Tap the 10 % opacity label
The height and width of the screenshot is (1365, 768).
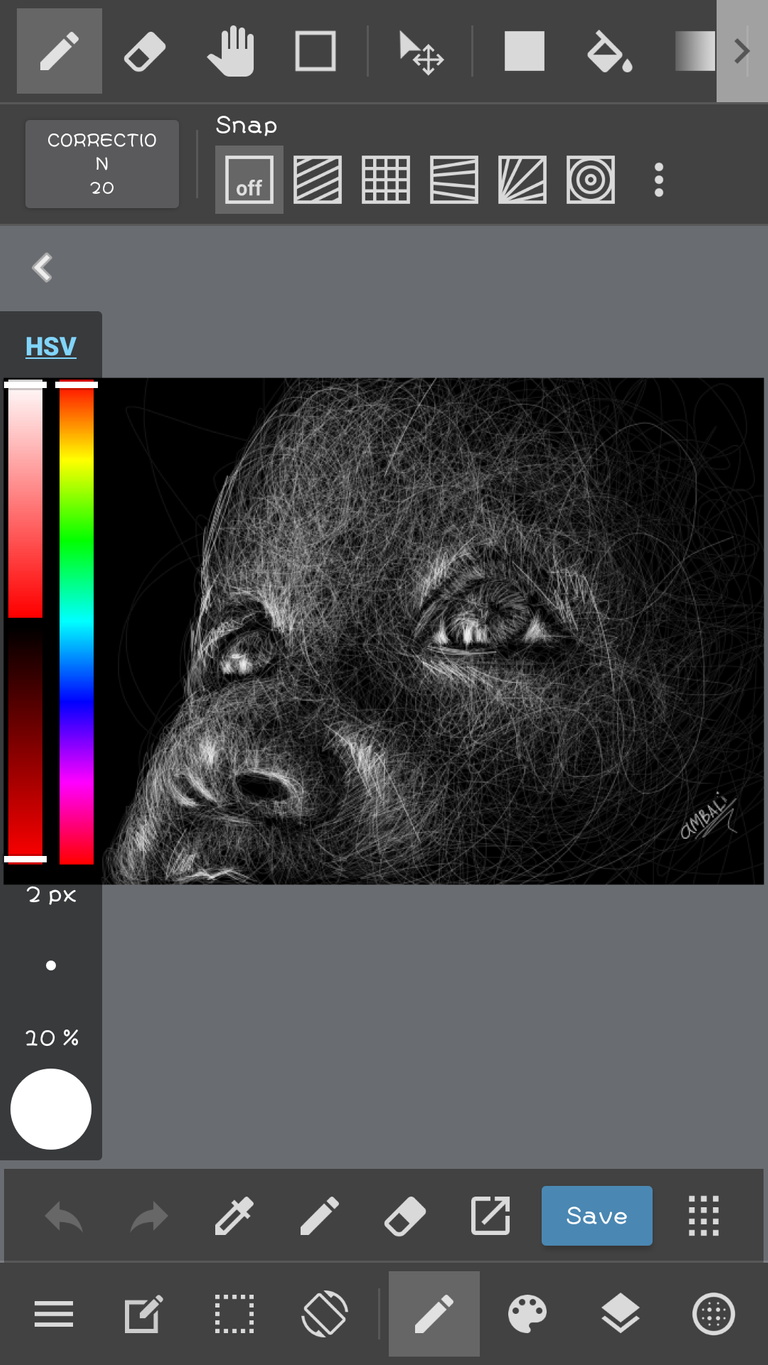click(52, 1038)
